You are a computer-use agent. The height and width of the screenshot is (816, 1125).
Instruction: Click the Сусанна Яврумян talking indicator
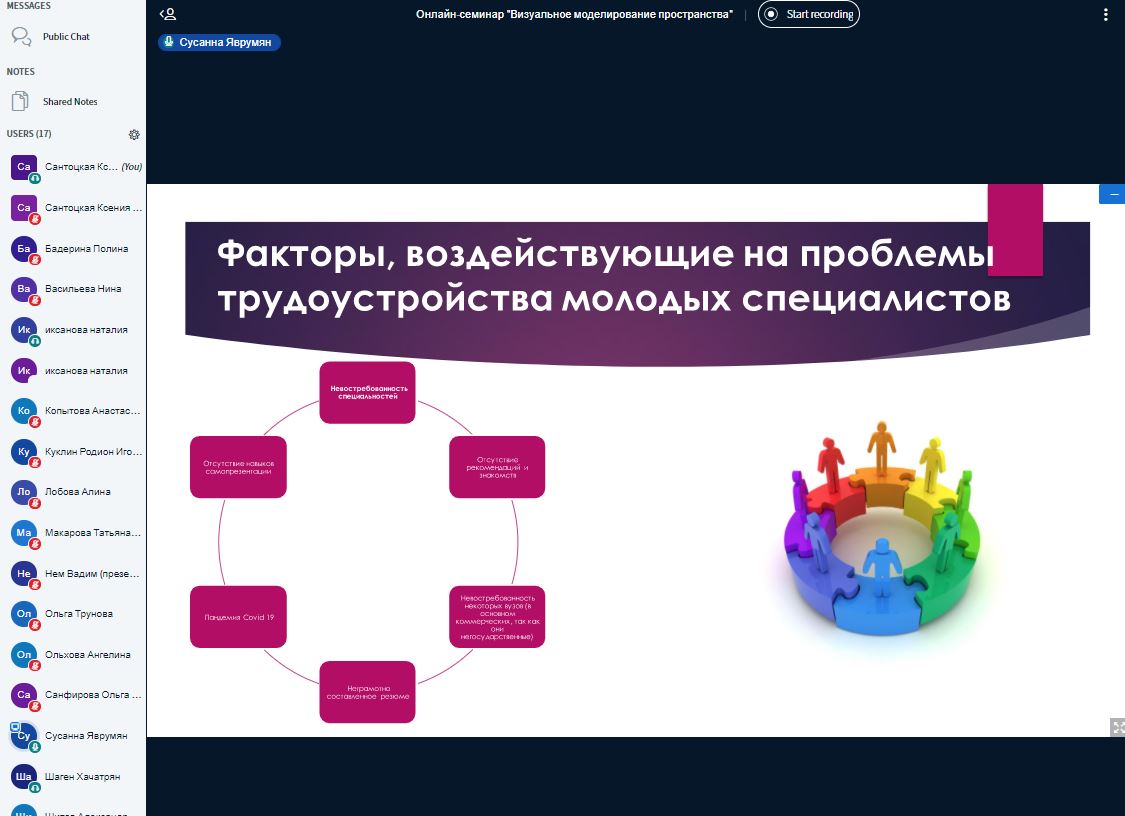pyautogui.click(x=219, y=43)
